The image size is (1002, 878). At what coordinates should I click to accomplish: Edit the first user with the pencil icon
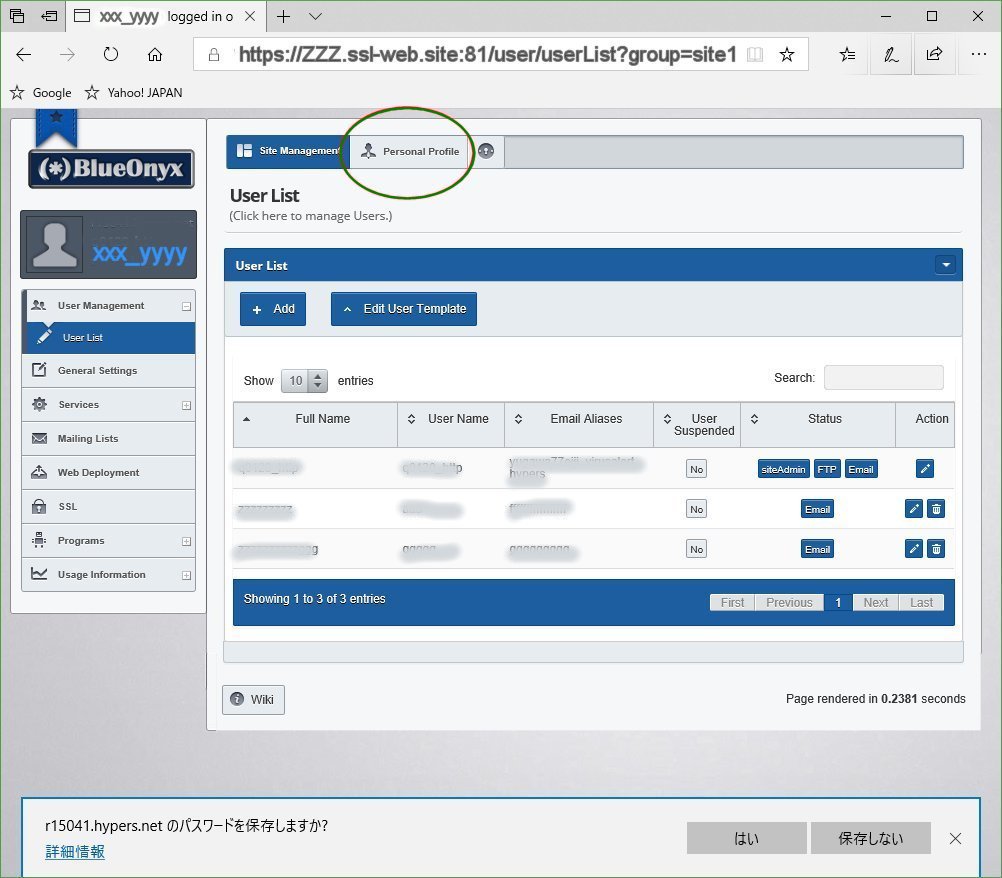point(924,468)
